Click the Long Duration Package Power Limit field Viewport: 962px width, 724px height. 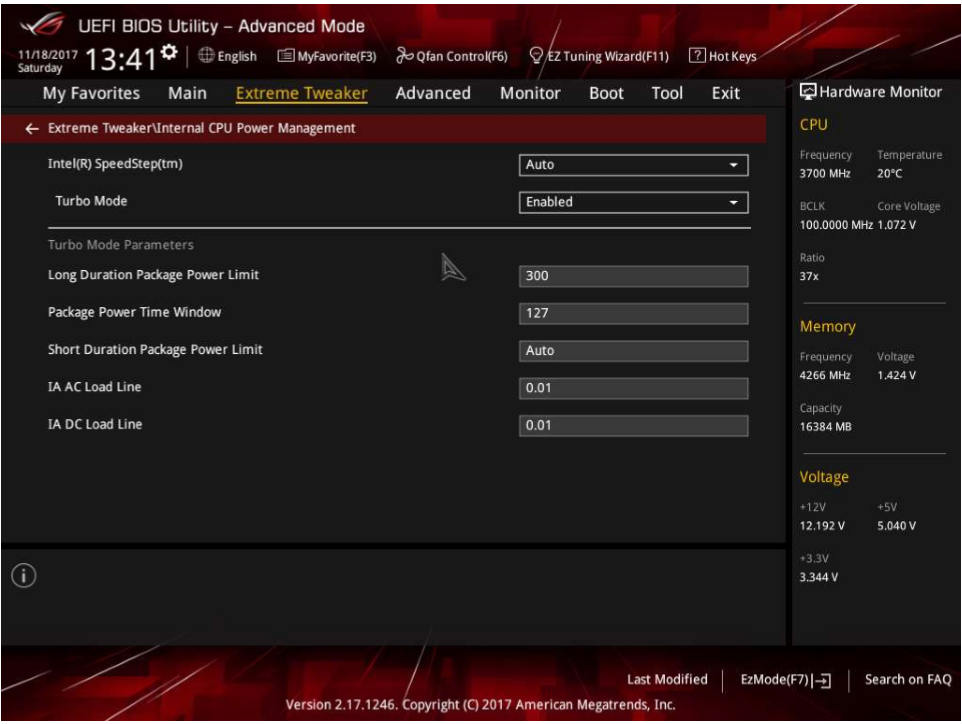coord(633,276)
